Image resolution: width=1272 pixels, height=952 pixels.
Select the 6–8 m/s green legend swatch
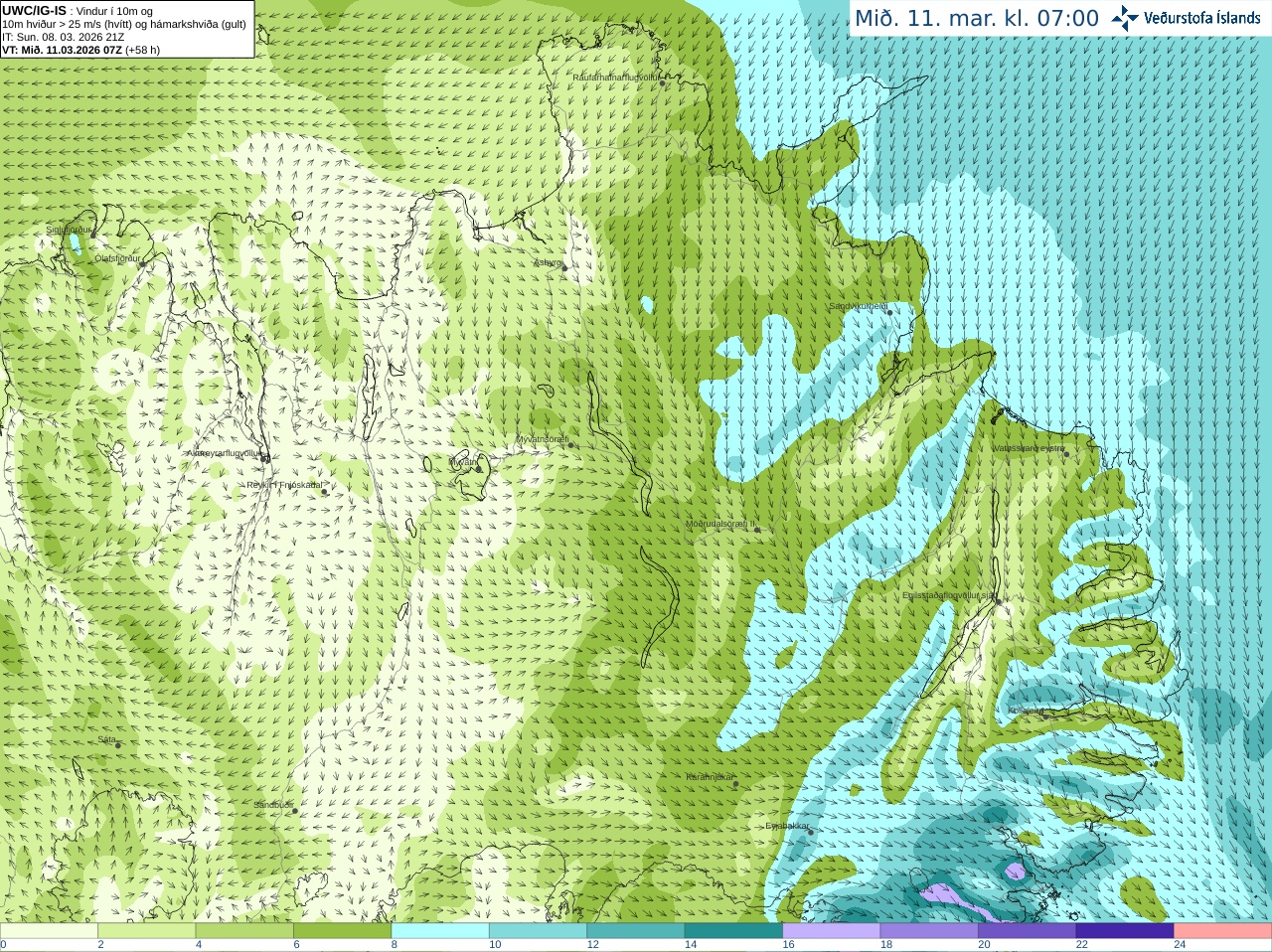343,931
